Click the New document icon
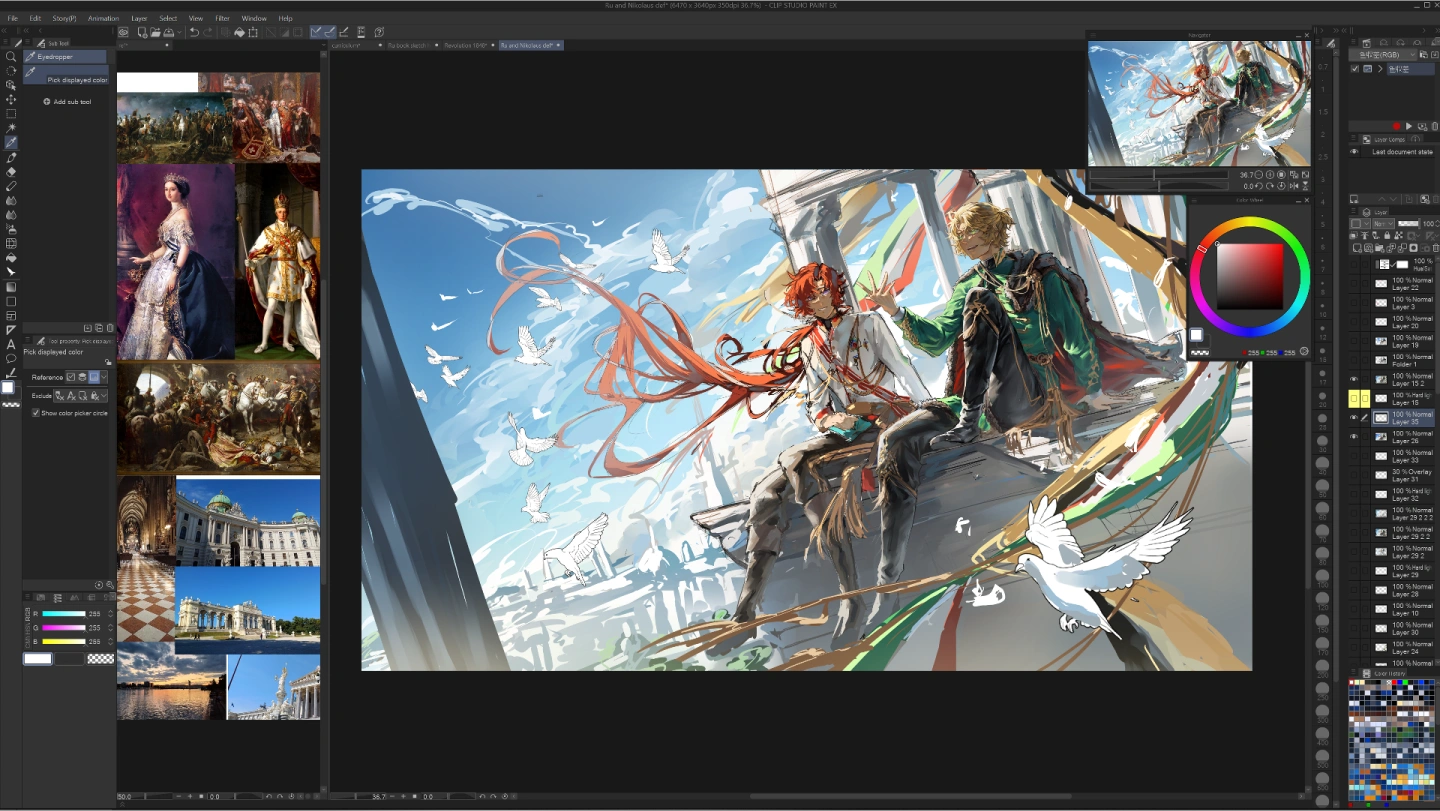The height and width of the screenshot is (811, 1440). point(142,32)
